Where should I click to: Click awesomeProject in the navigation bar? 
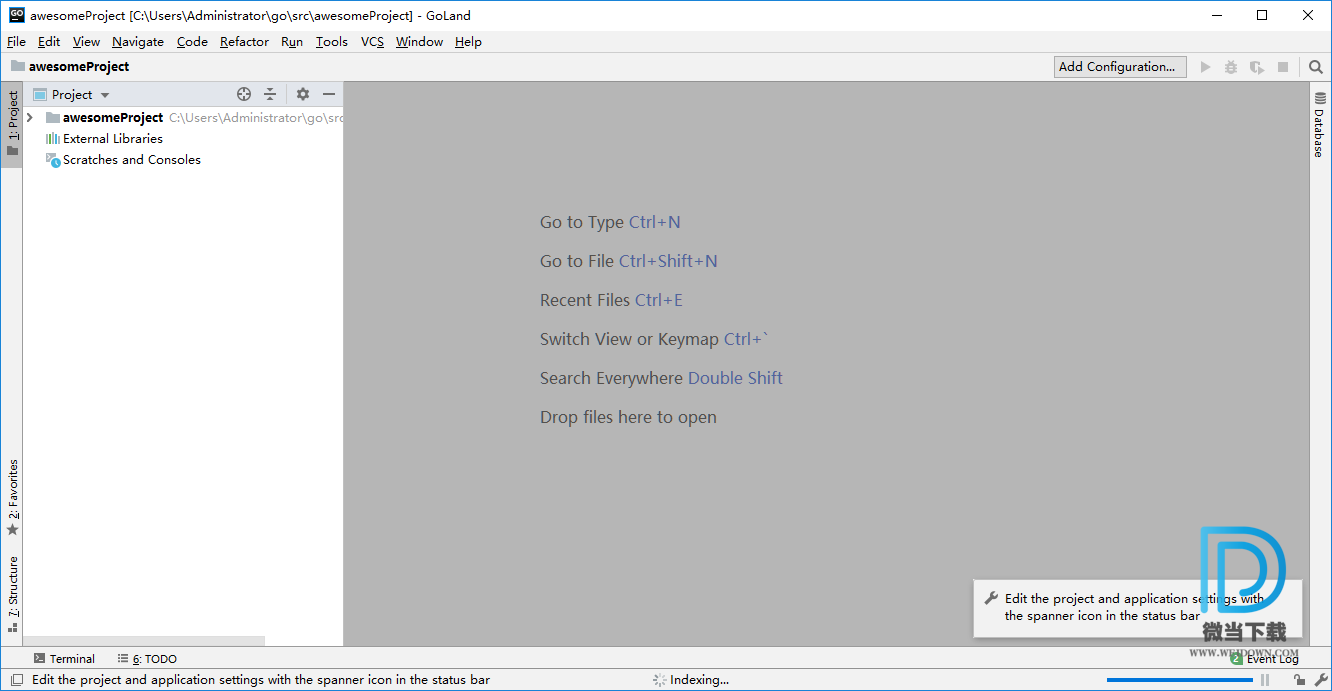point(79,66)
